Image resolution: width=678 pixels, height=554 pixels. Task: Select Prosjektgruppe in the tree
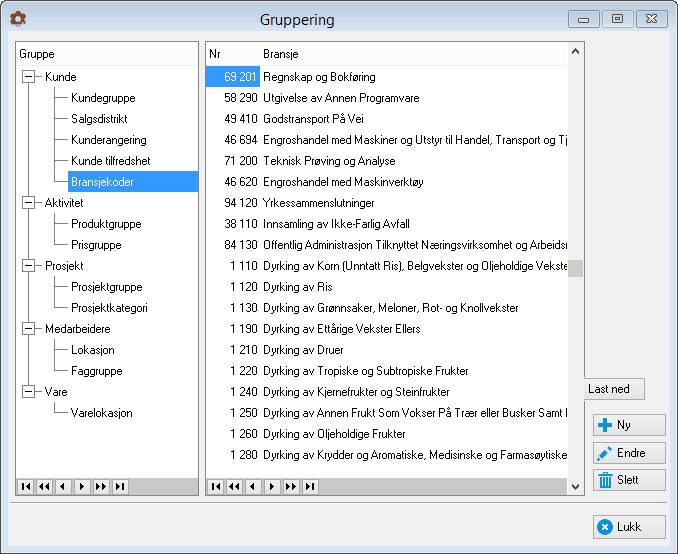tap(106, 287)
